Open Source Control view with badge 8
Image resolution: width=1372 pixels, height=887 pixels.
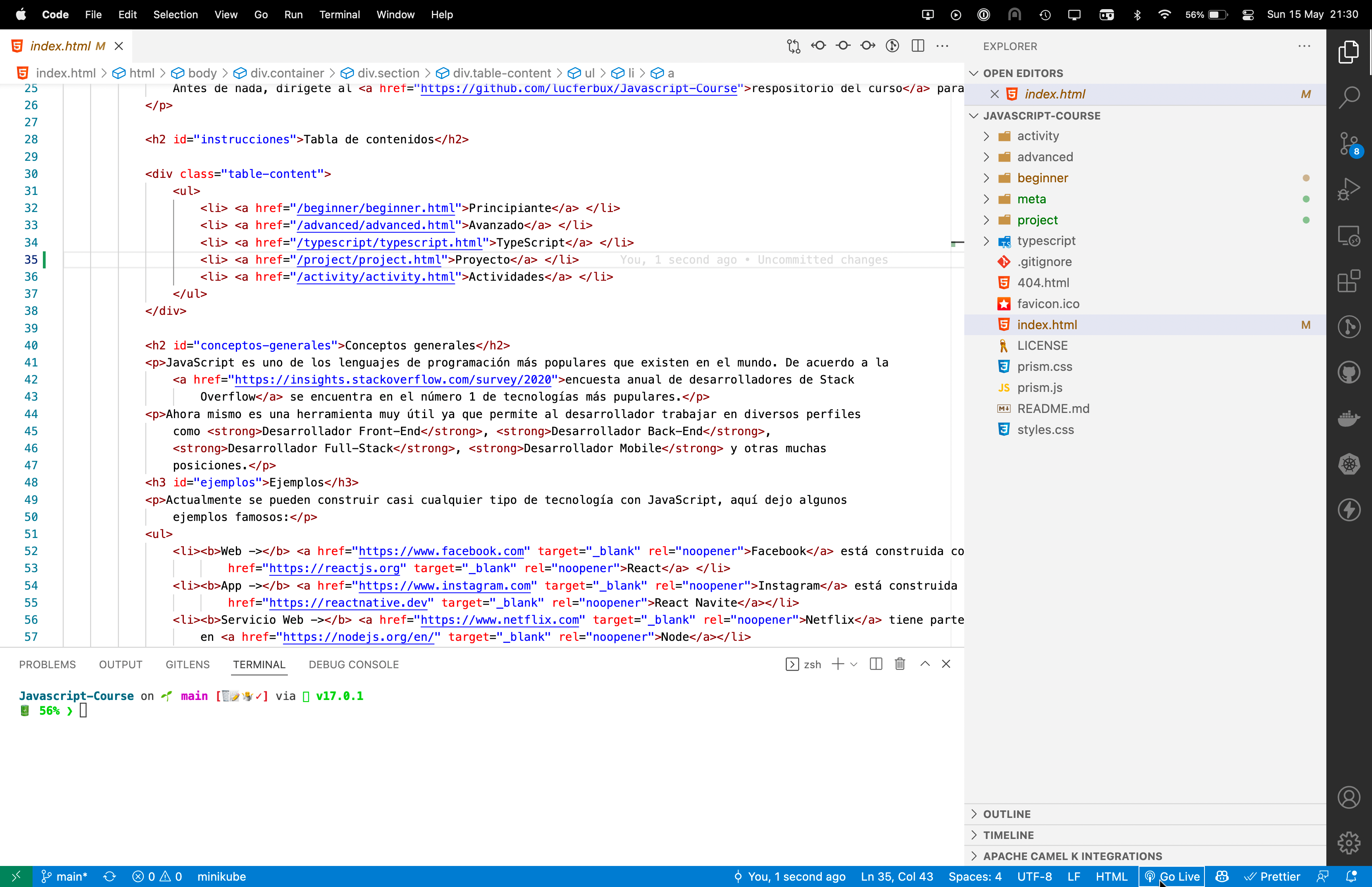point(1349,144)
